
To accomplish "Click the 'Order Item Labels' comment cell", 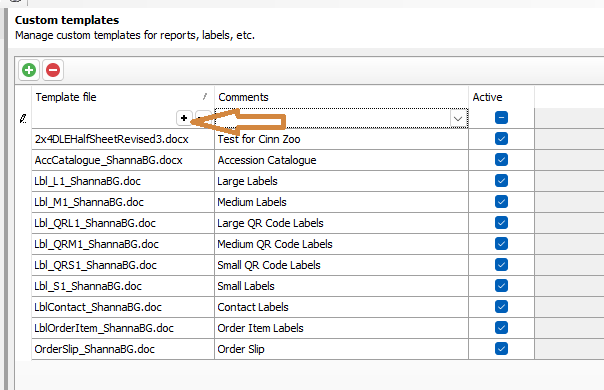I will (341, 328).
